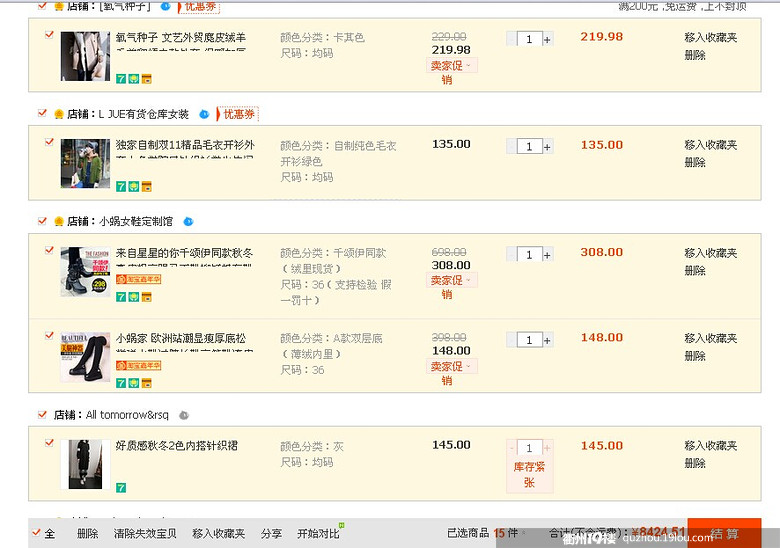
Task: Expand 卖家促销 dropdown for the 148.00 boots
Action: pyautogui.click(x=452, y=366)
